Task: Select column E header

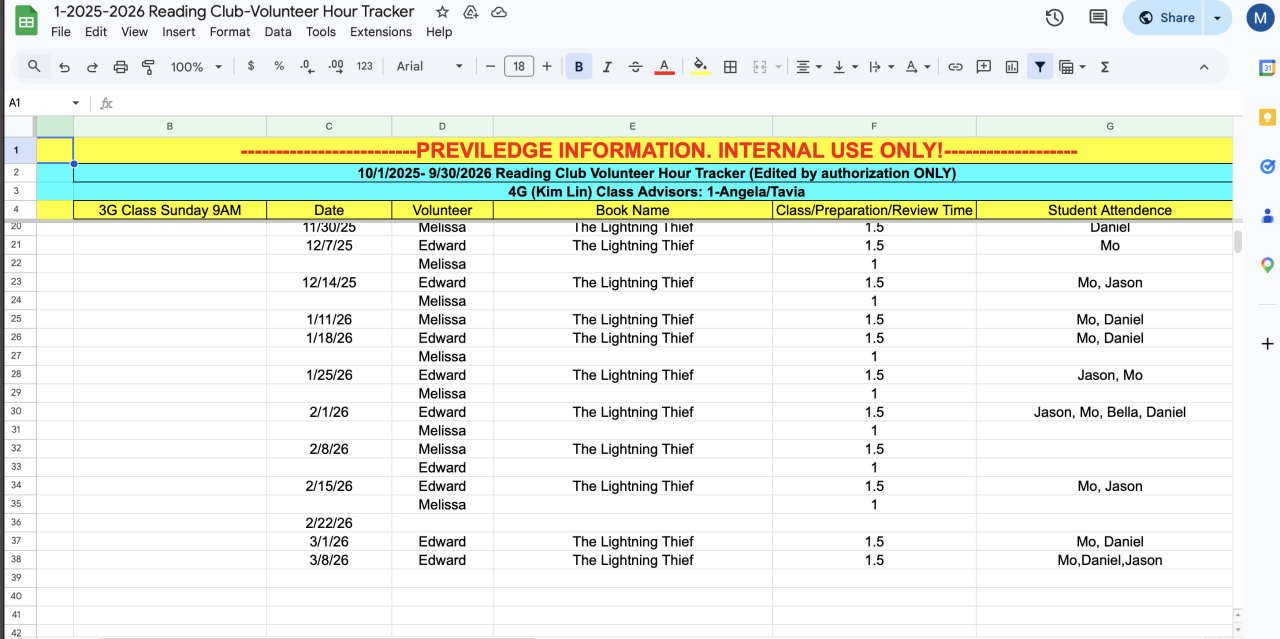Action: 633,126
